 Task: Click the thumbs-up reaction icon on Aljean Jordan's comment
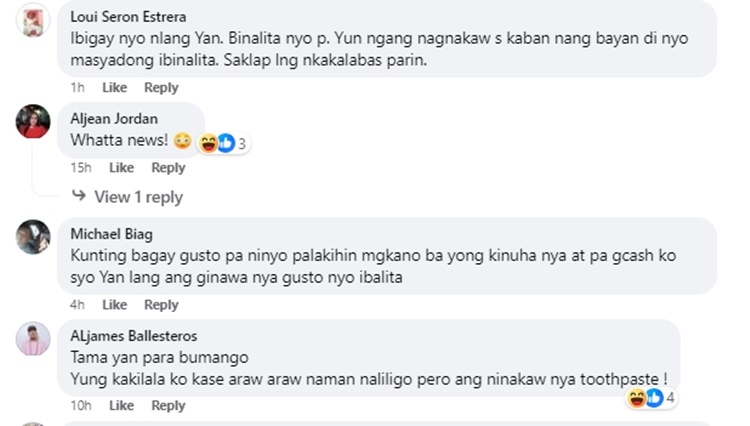[x=226, y=143]
